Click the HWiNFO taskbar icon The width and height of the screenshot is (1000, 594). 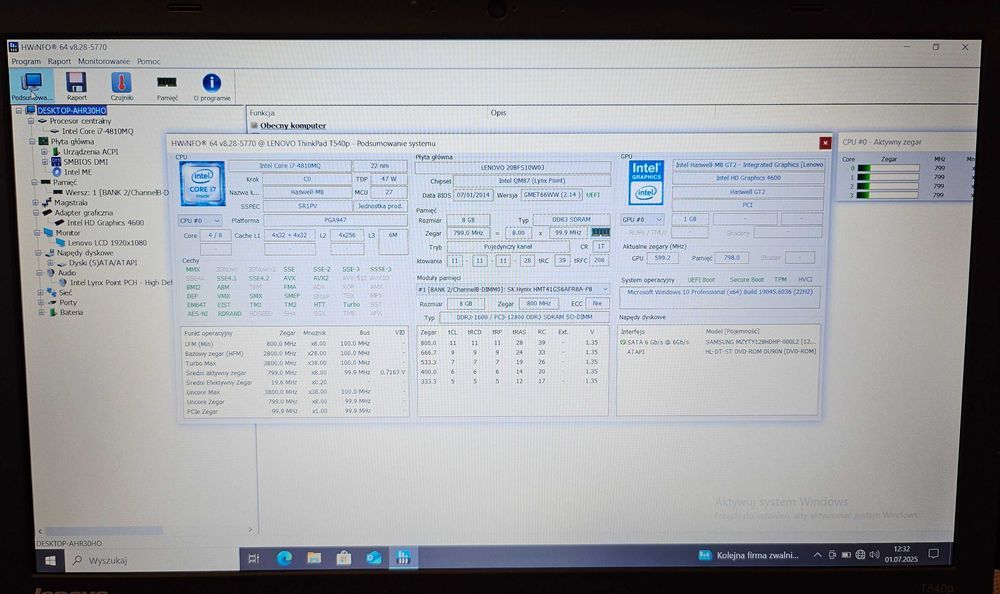[x=403, y=558]
